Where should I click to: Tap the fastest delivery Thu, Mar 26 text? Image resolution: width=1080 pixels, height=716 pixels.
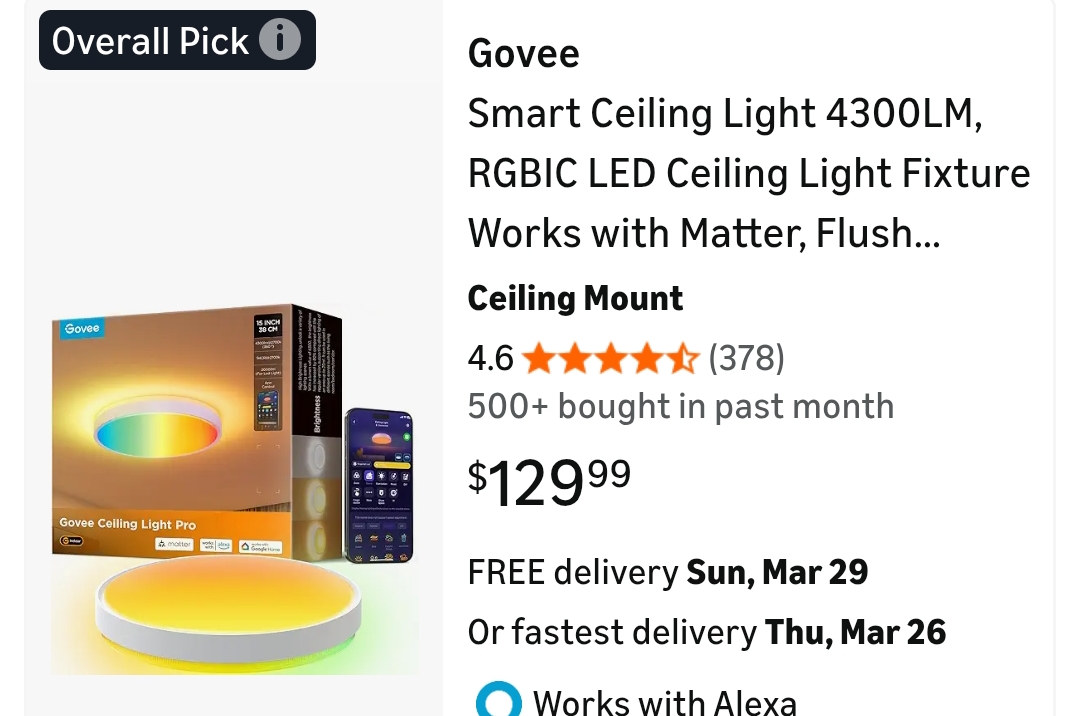[x=706, y=632]
